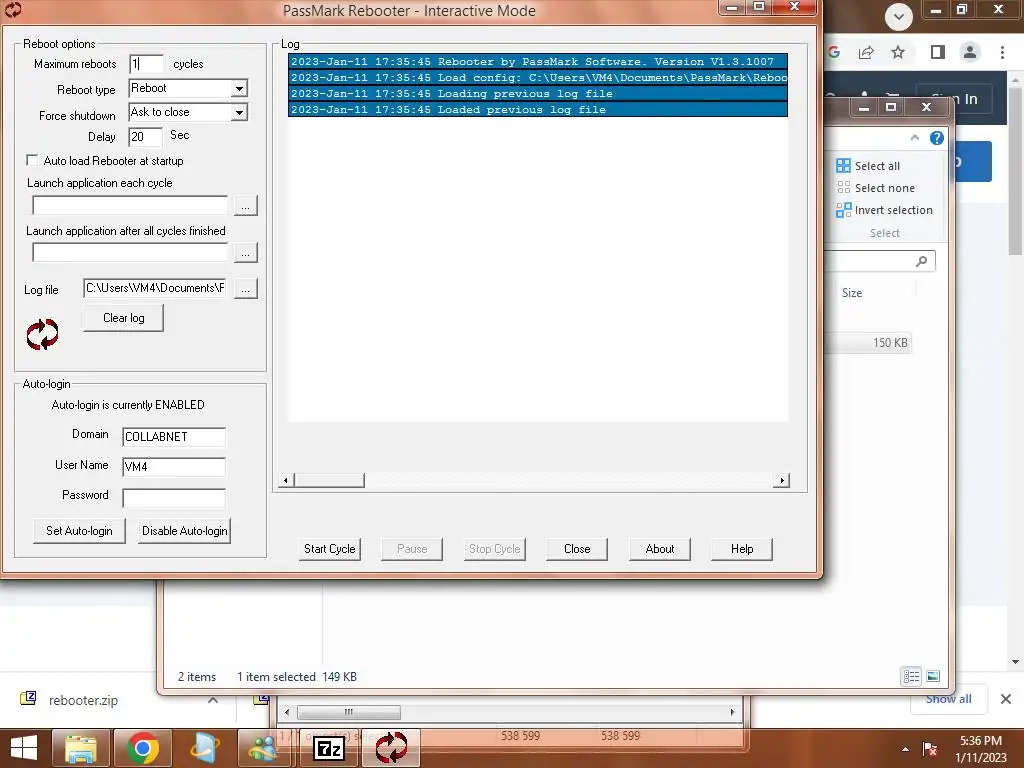Open Chrome from the taskbar
Viewport: 1024px width, 768px height.
tap(143, 748)
